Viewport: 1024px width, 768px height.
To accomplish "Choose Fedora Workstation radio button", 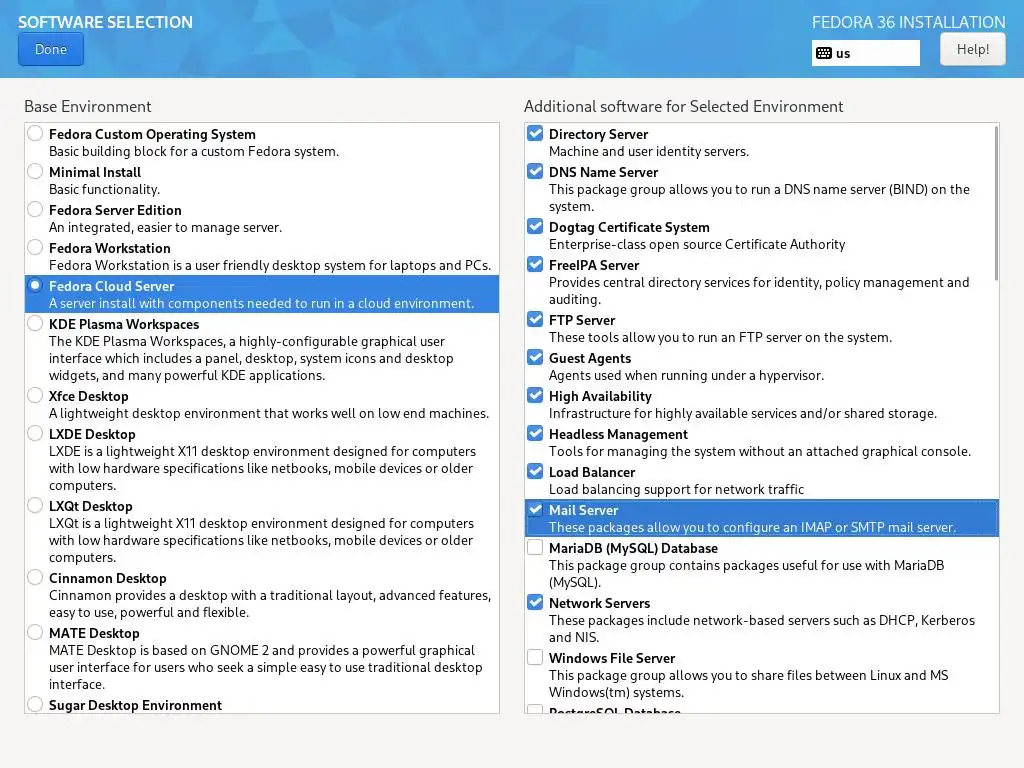I will point(35,247).
